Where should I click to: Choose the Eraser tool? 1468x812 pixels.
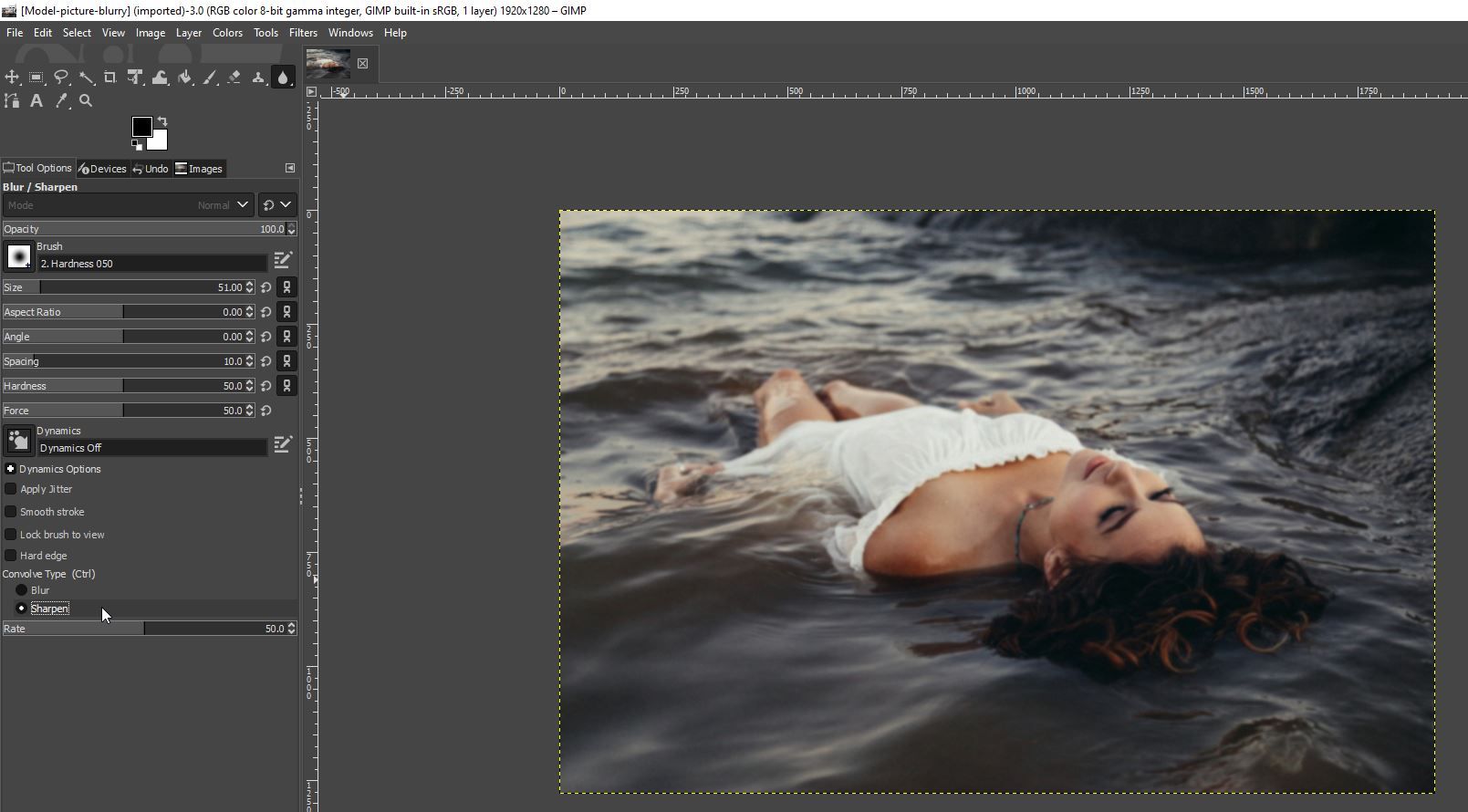pyautogui.click(x=234, y=78)
